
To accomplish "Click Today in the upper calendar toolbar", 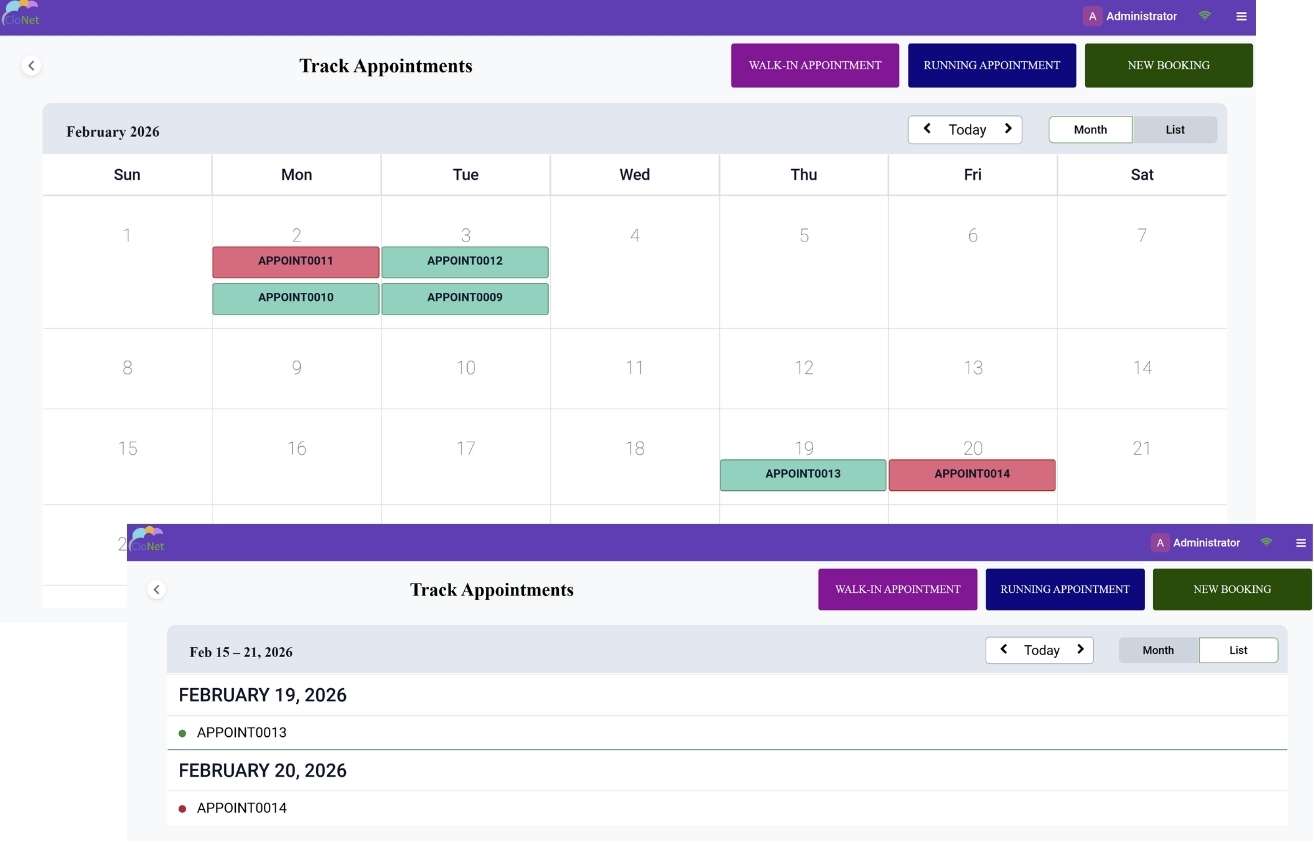I will (x=967, y=129).
